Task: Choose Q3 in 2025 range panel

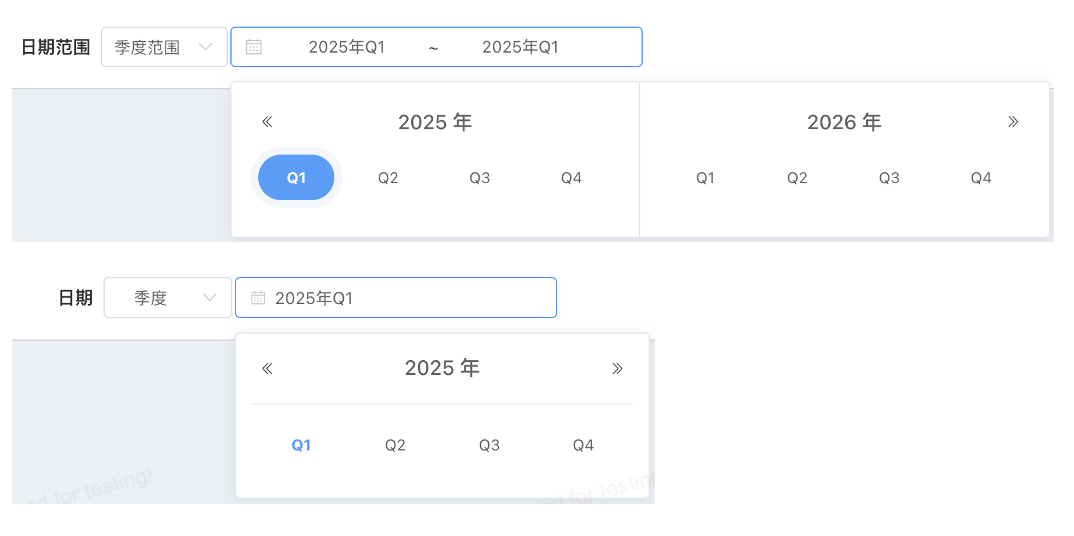Action: pyautogui.click(x=480, y=178)
